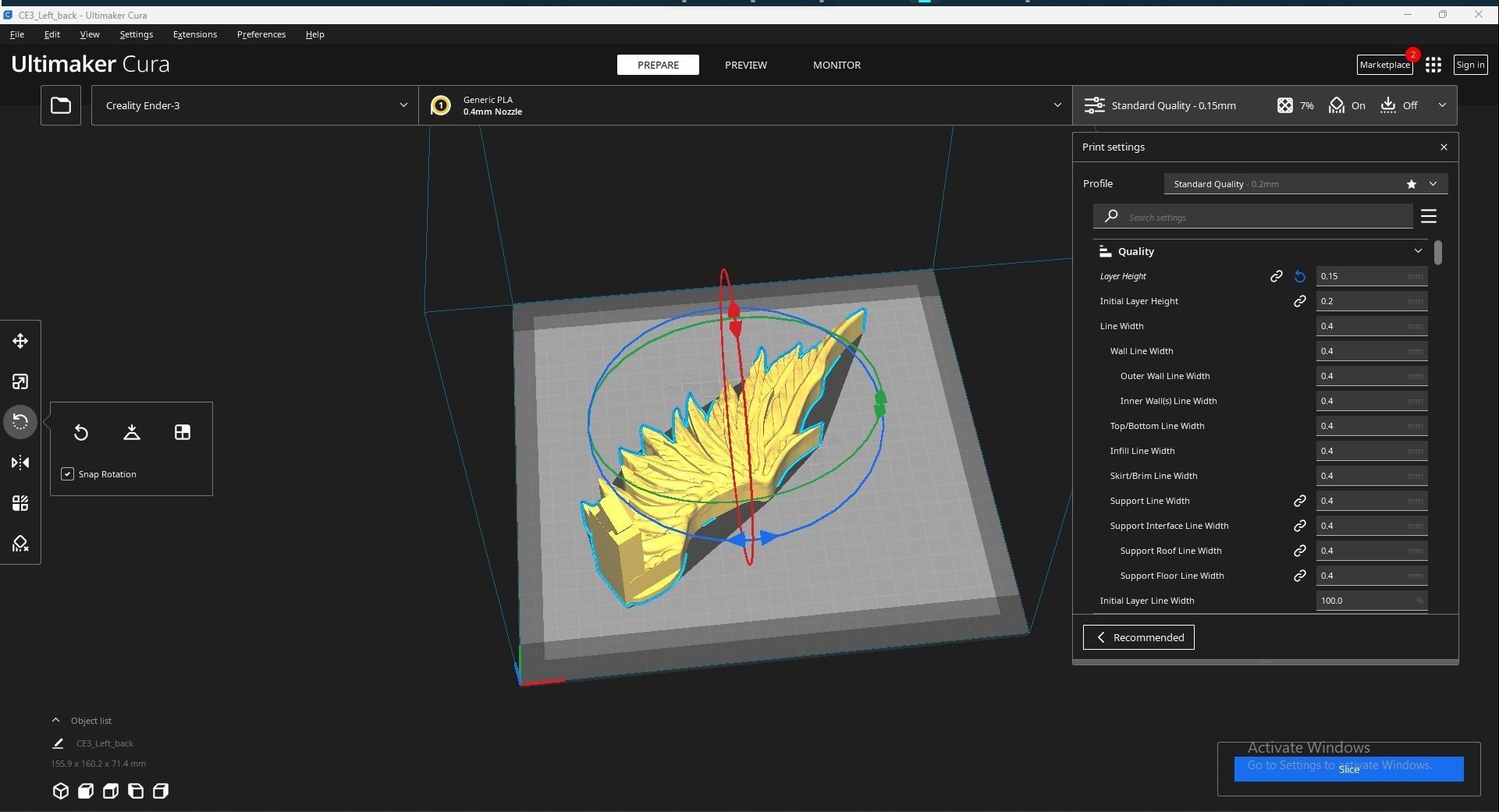The image size is (1499, 812).
Task: Select the Scale tool
Action: (x=20, y=381)
